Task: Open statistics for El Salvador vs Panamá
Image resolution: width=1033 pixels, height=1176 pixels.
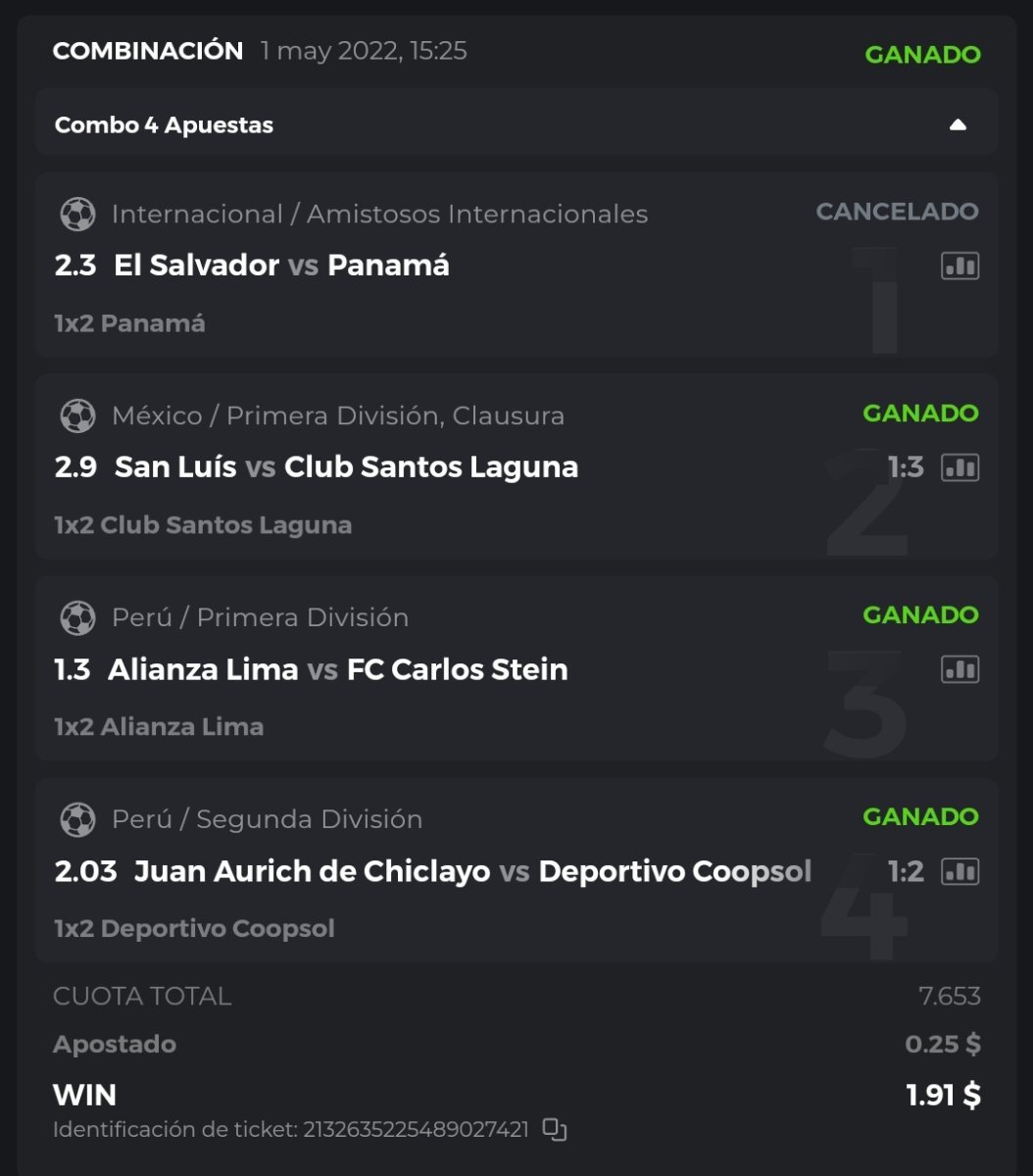Action: 959,266
